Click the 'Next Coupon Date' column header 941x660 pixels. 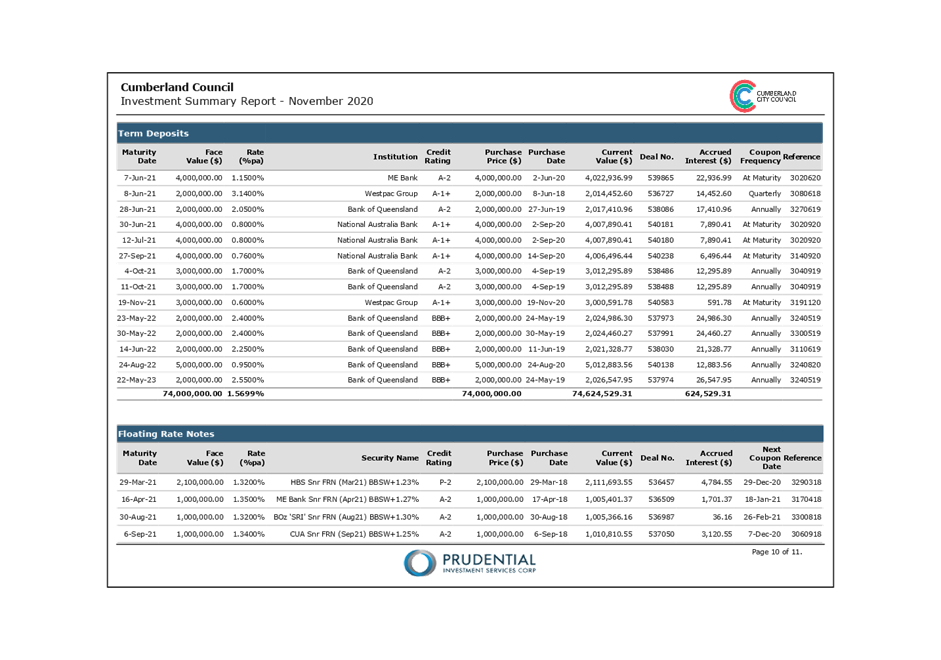click(x=765, y=458)
